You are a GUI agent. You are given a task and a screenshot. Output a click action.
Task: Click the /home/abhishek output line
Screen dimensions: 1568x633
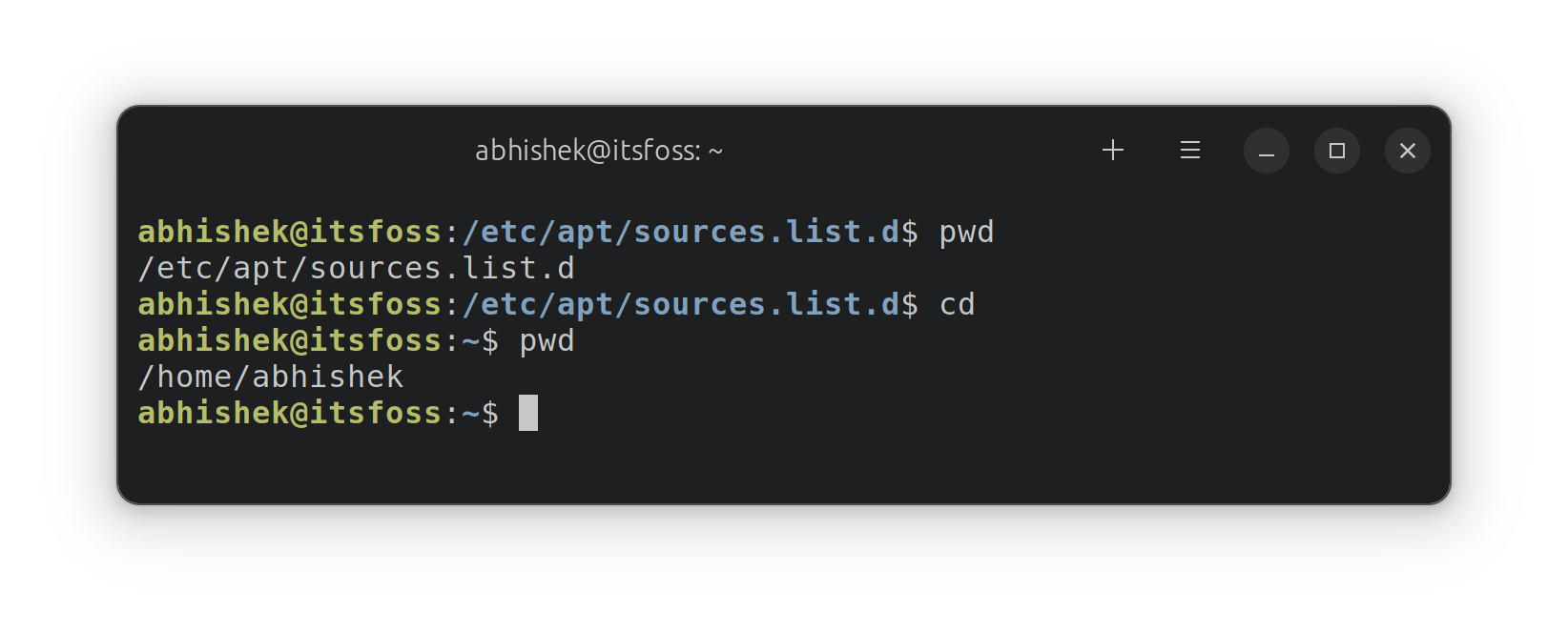point(271,378)
